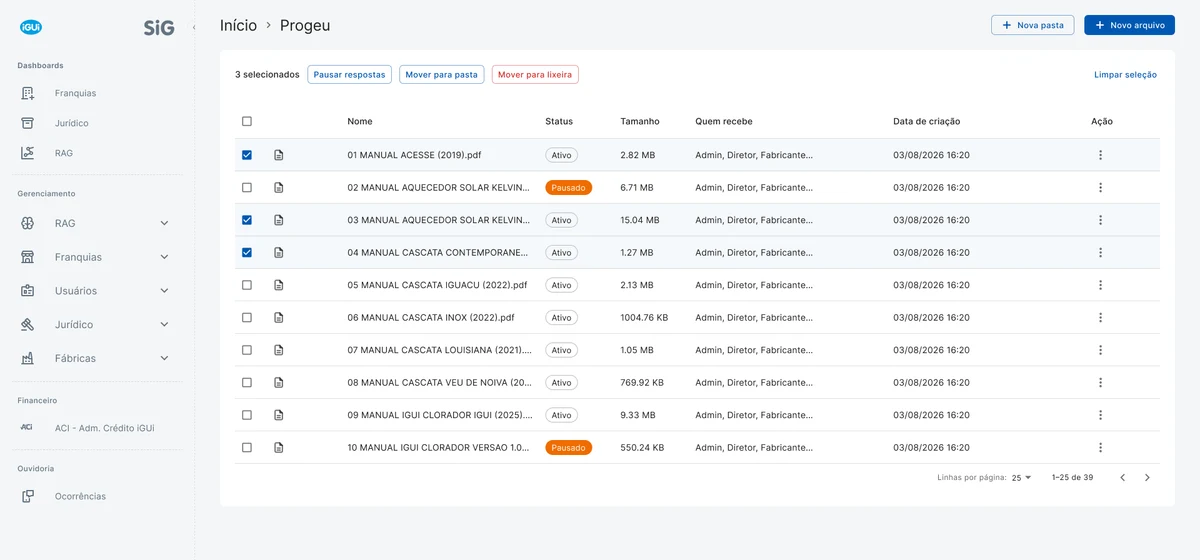This screenshot has width=1200, height=560.
Task: Click the Franquias store icon under Gerenciamento
Action: [28, 257]
